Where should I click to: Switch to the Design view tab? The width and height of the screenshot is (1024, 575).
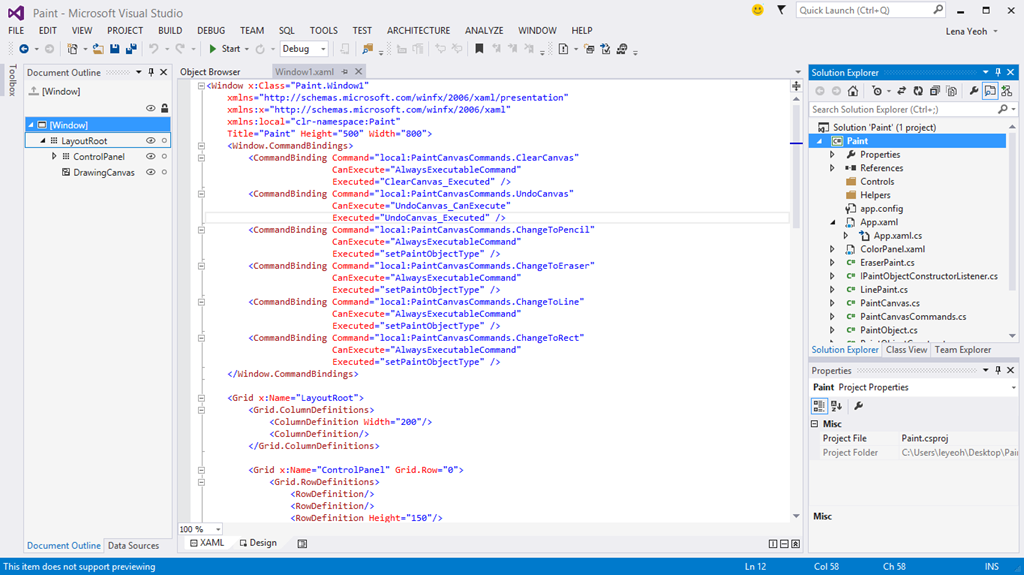click(258, 543)
